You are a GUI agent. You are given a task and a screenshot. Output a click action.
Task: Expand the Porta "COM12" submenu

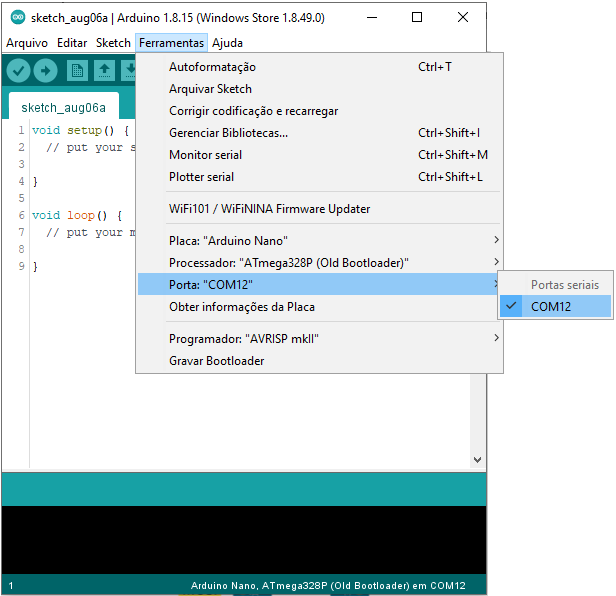[319, 284]
